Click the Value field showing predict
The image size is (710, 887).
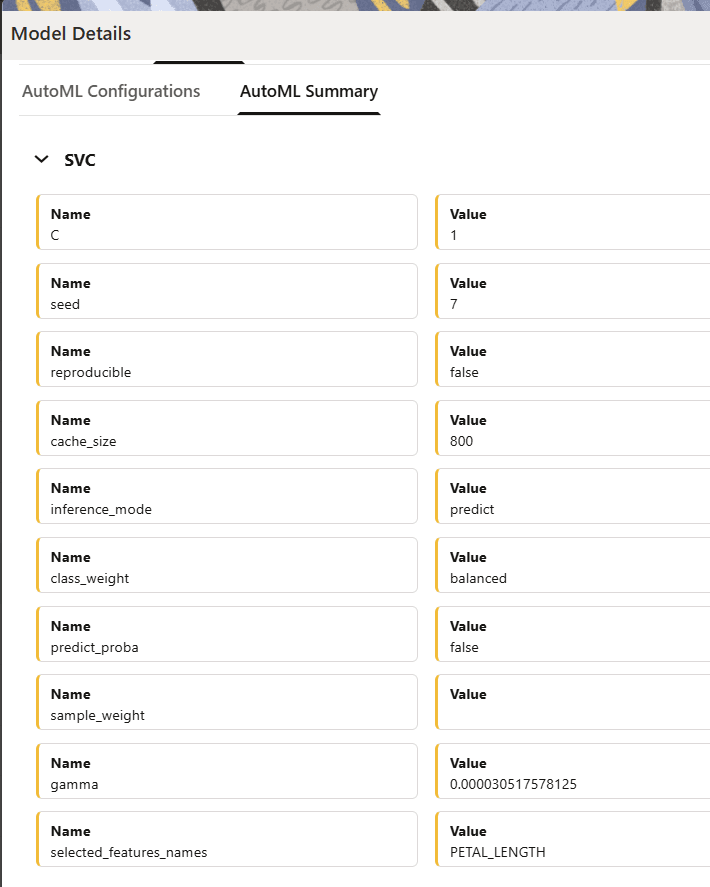[x=570, y=496]
